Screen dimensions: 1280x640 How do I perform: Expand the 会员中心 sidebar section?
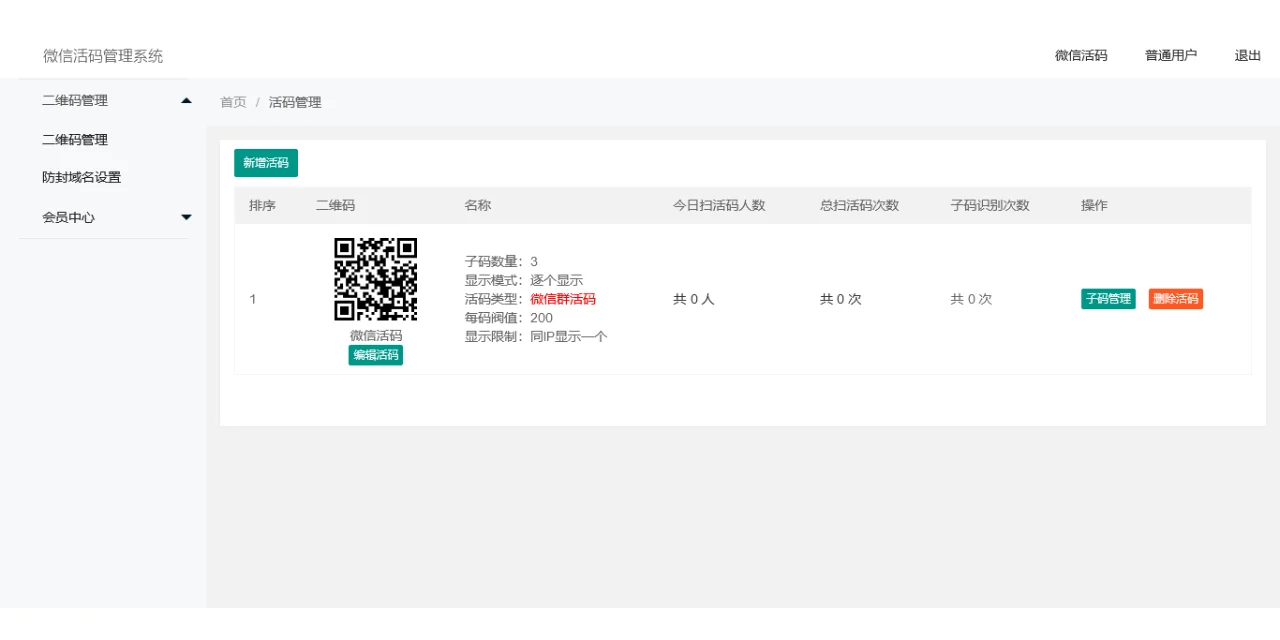coord(68,216)
